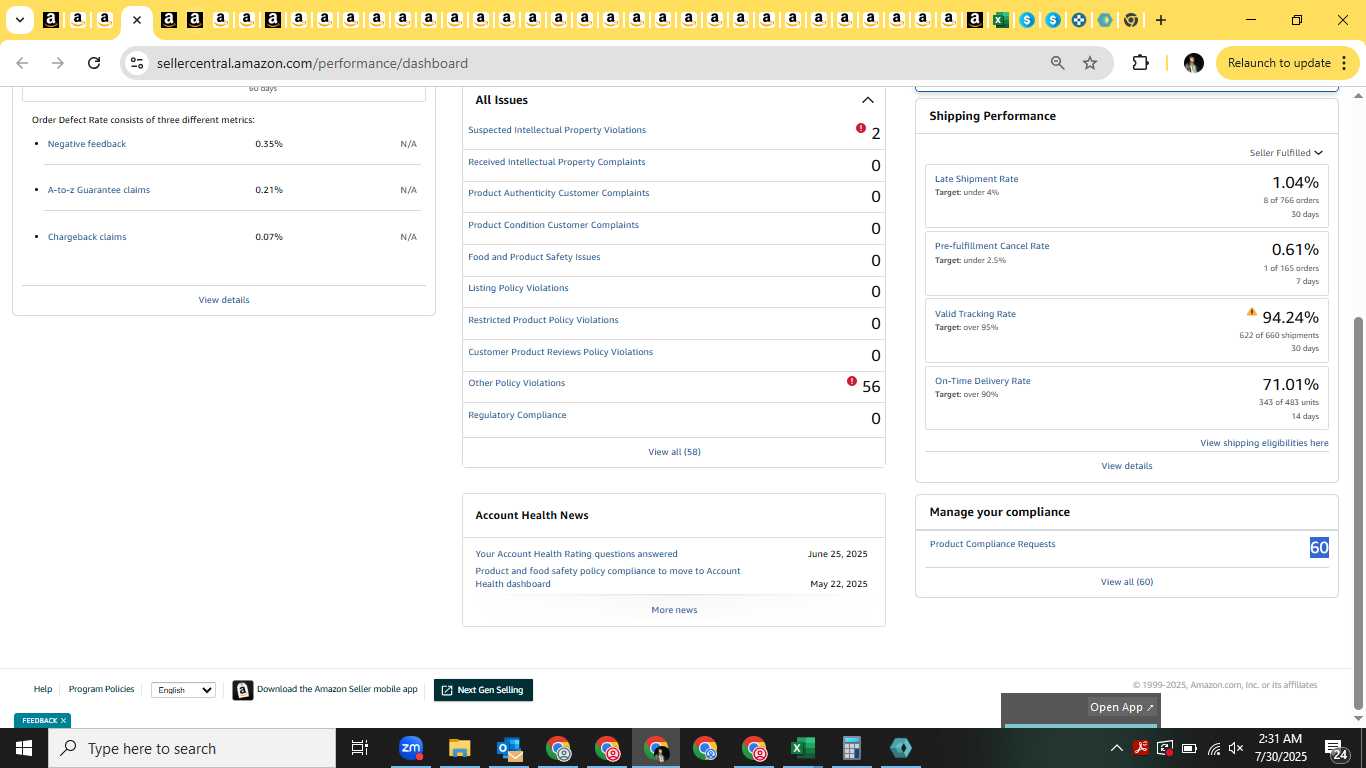Open Calculator from the taskbar
The image size is (1366, 768).
pos(851,748)
